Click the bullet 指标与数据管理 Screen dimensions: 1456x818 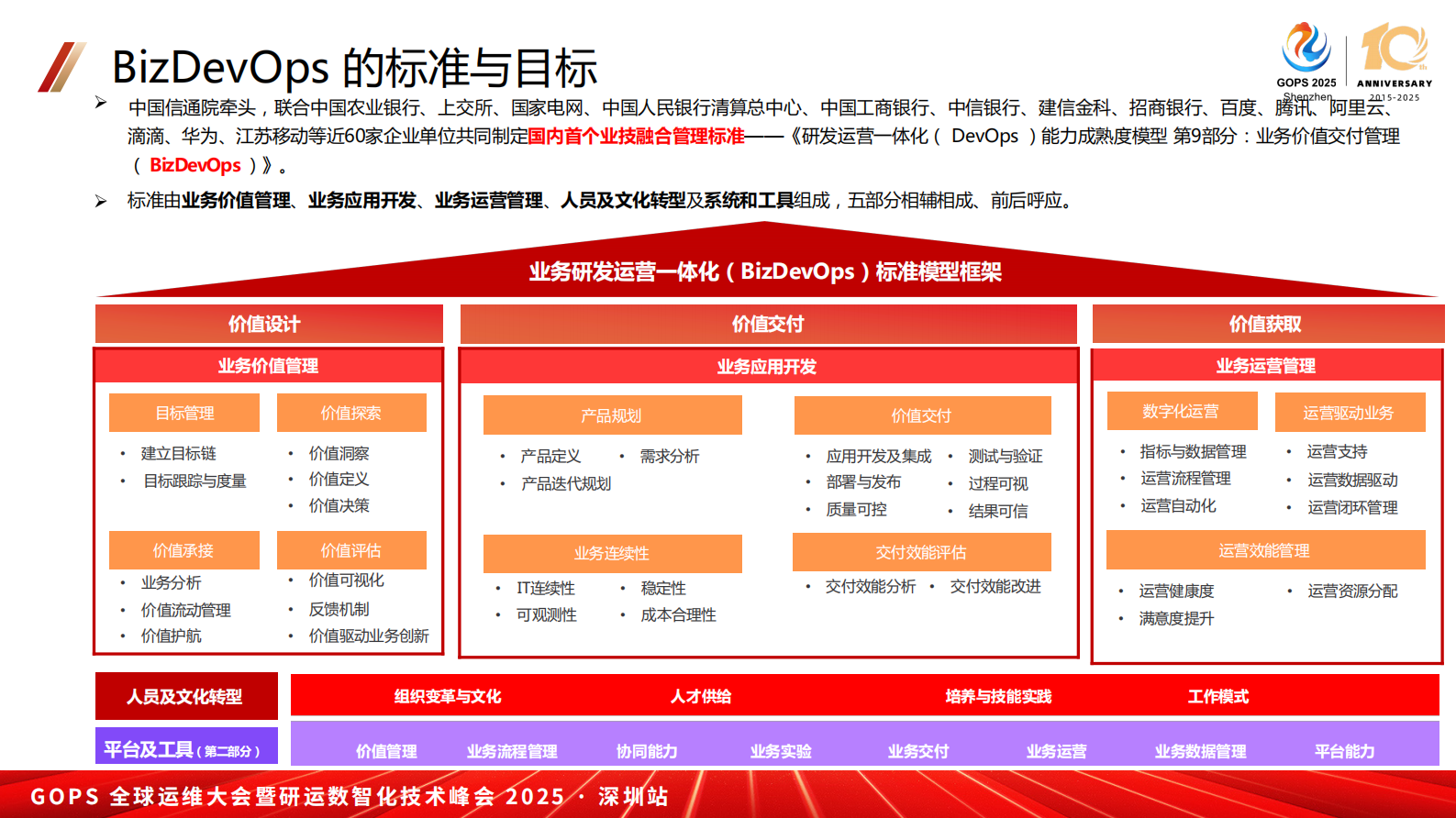click(x=1194, y=451)
